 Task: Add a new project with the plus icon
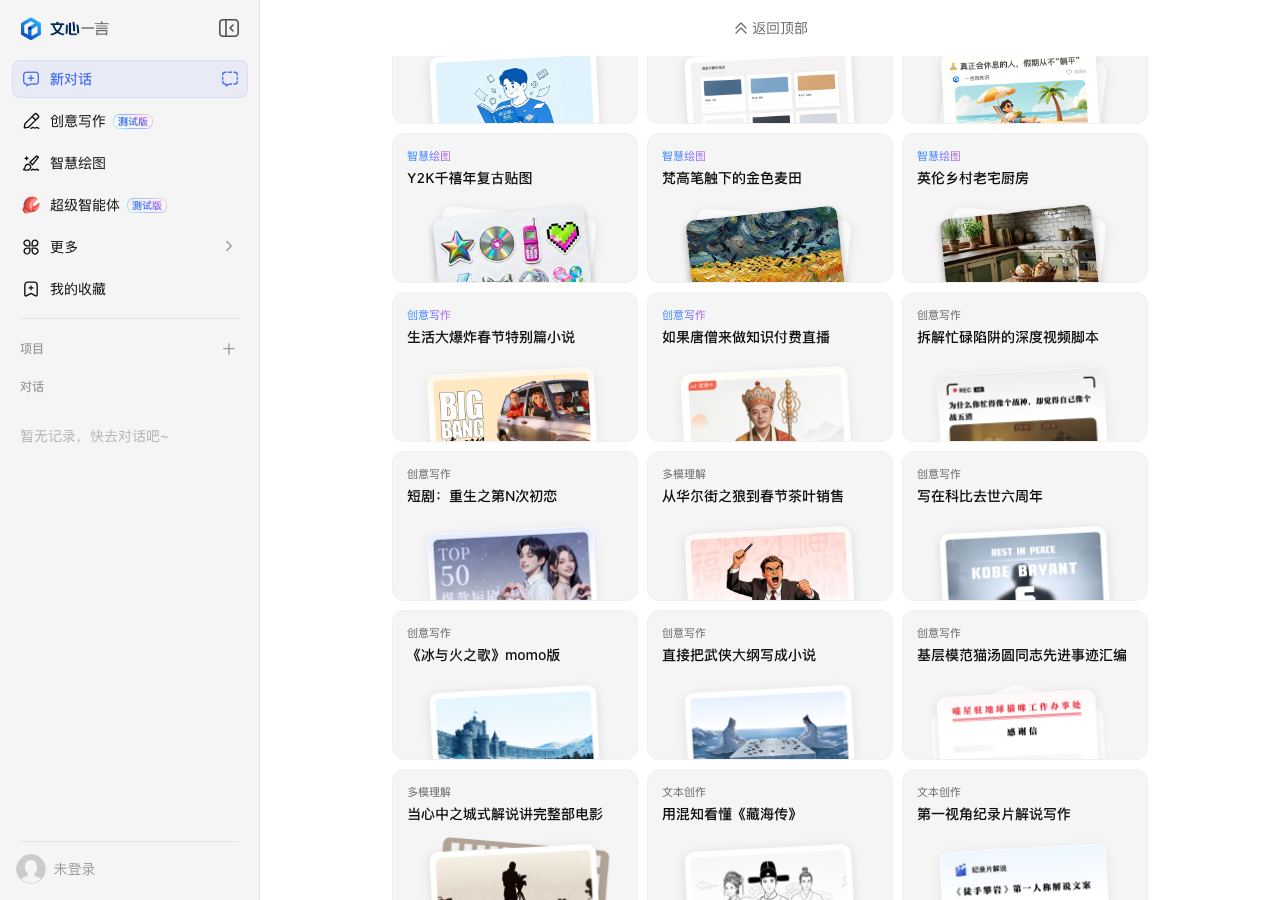[x=229, y=349]
